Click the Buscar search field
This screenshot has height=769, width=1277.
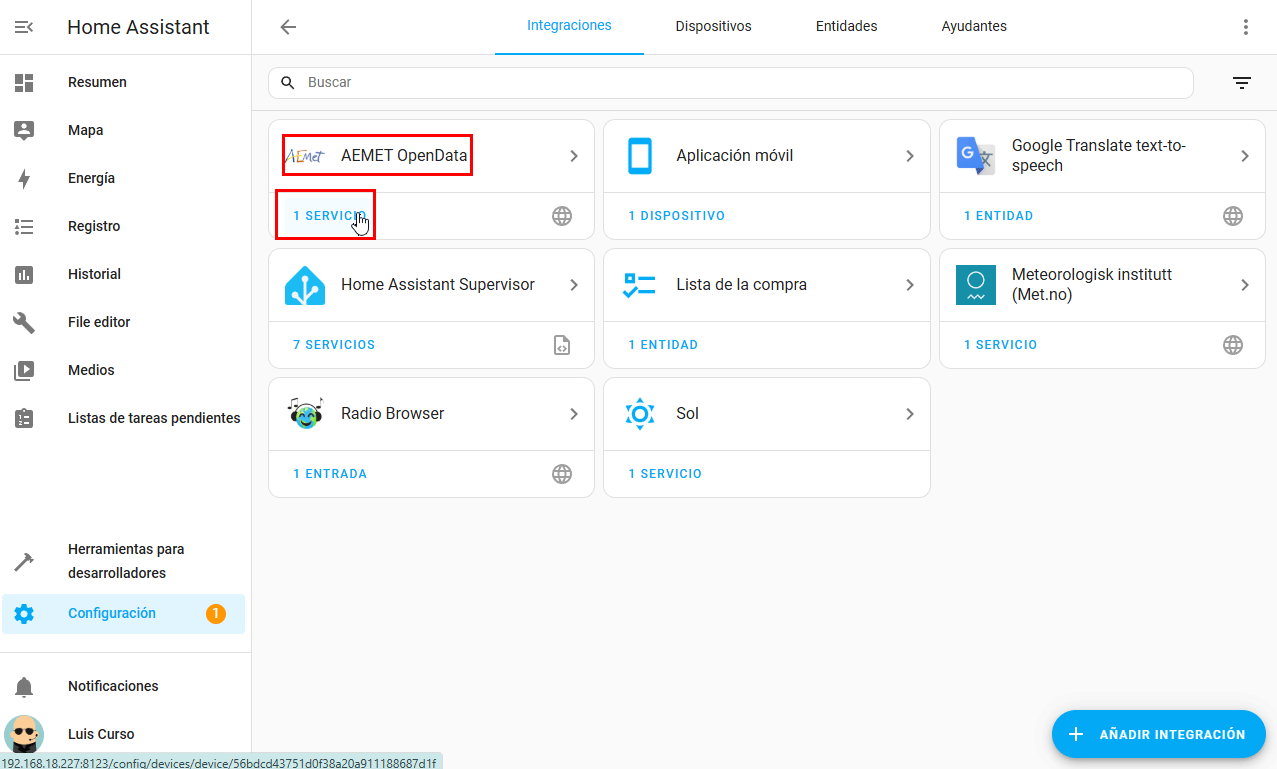pos(731,83)
